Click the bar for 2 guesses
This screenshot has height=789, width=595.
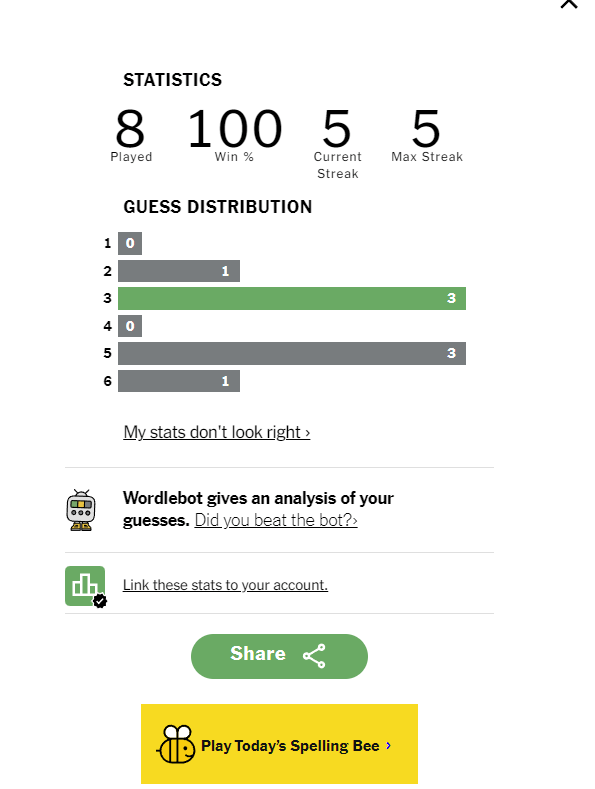179,271
